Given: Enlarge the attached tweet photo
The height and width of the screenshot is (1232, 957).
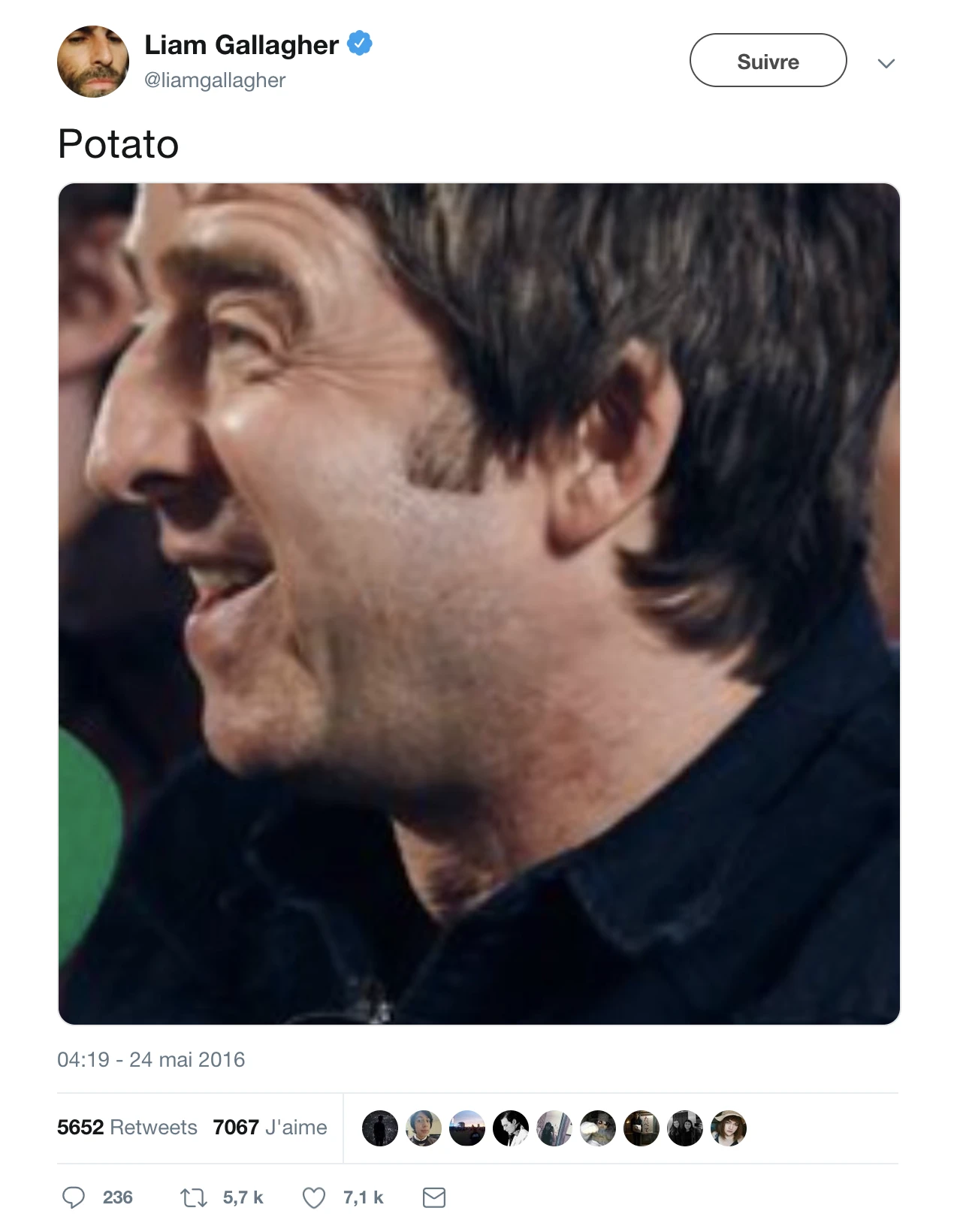Looking at the screenshot, I should (x=478, y=603).
